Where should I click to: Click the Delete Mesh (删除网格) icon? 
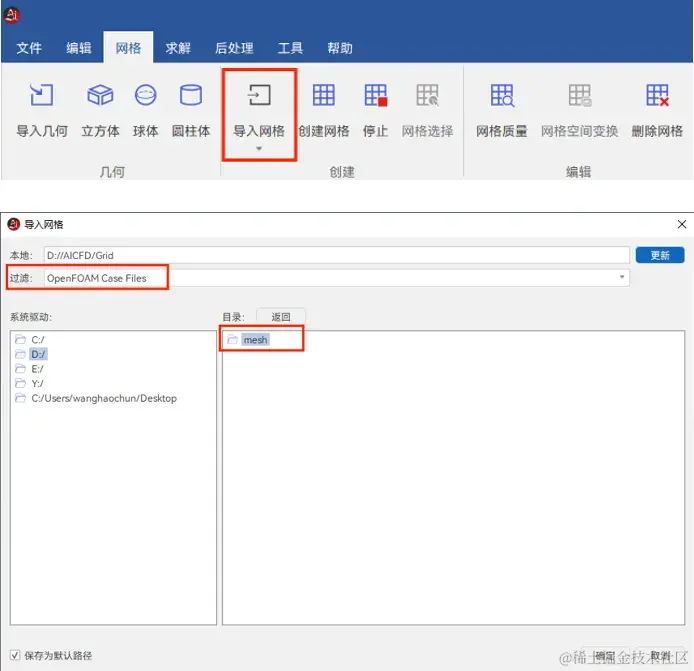point(657,95)
